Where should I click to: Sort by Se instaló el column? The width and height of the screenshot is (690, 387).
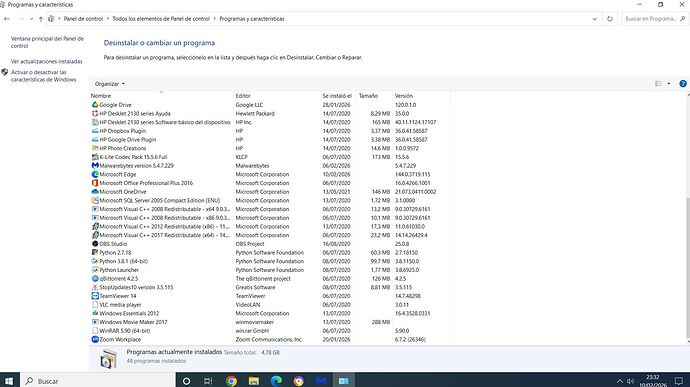(338, 96)
